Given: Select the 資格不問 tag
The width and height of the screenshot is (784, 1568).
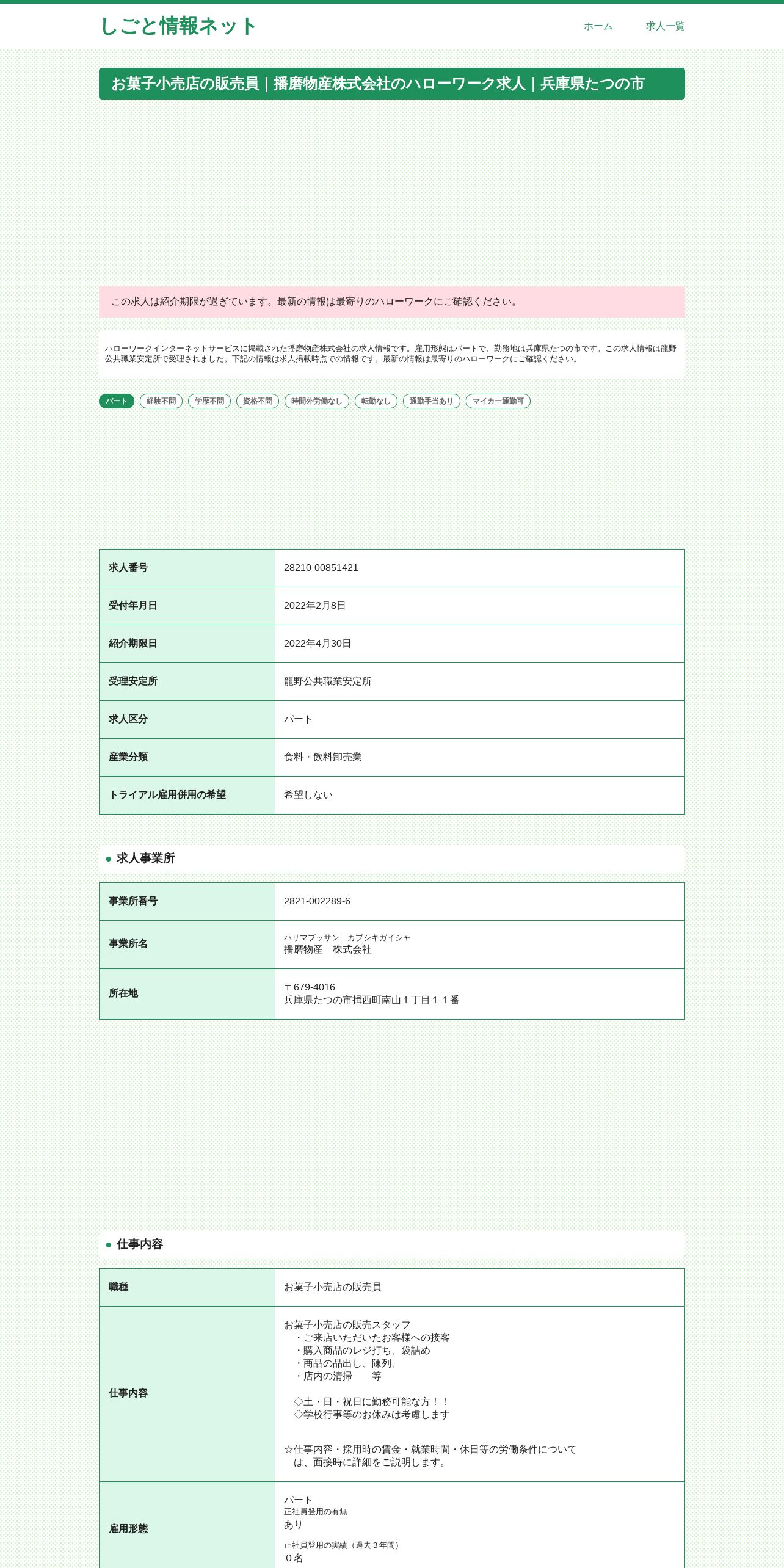Looking at the screenshot, I should (258, 401).
